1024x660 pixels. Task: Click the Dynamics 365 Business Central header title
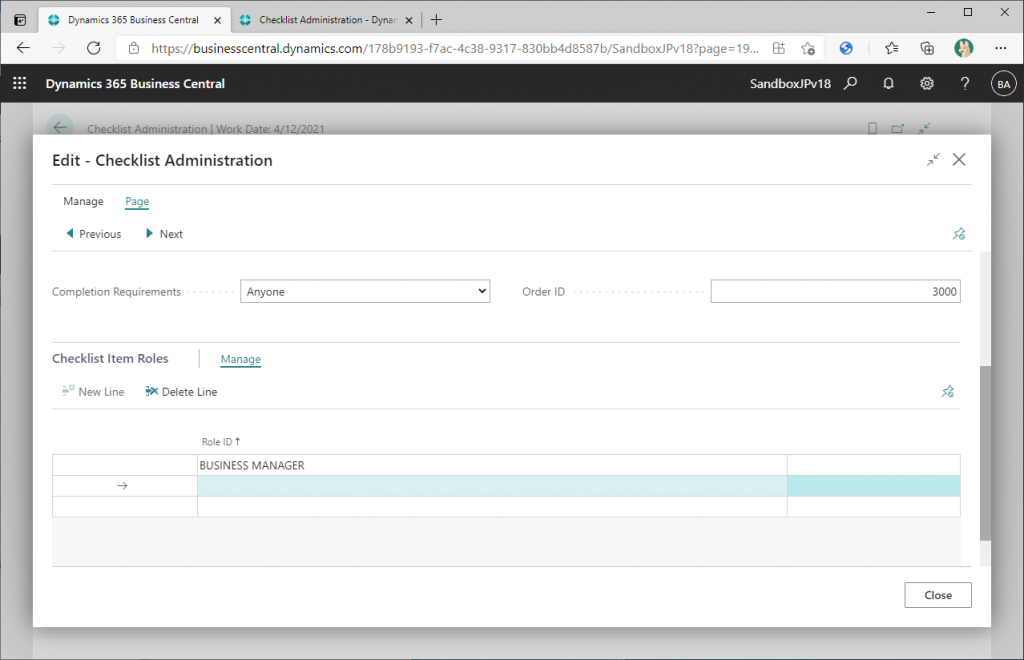[x=135, y=84]
